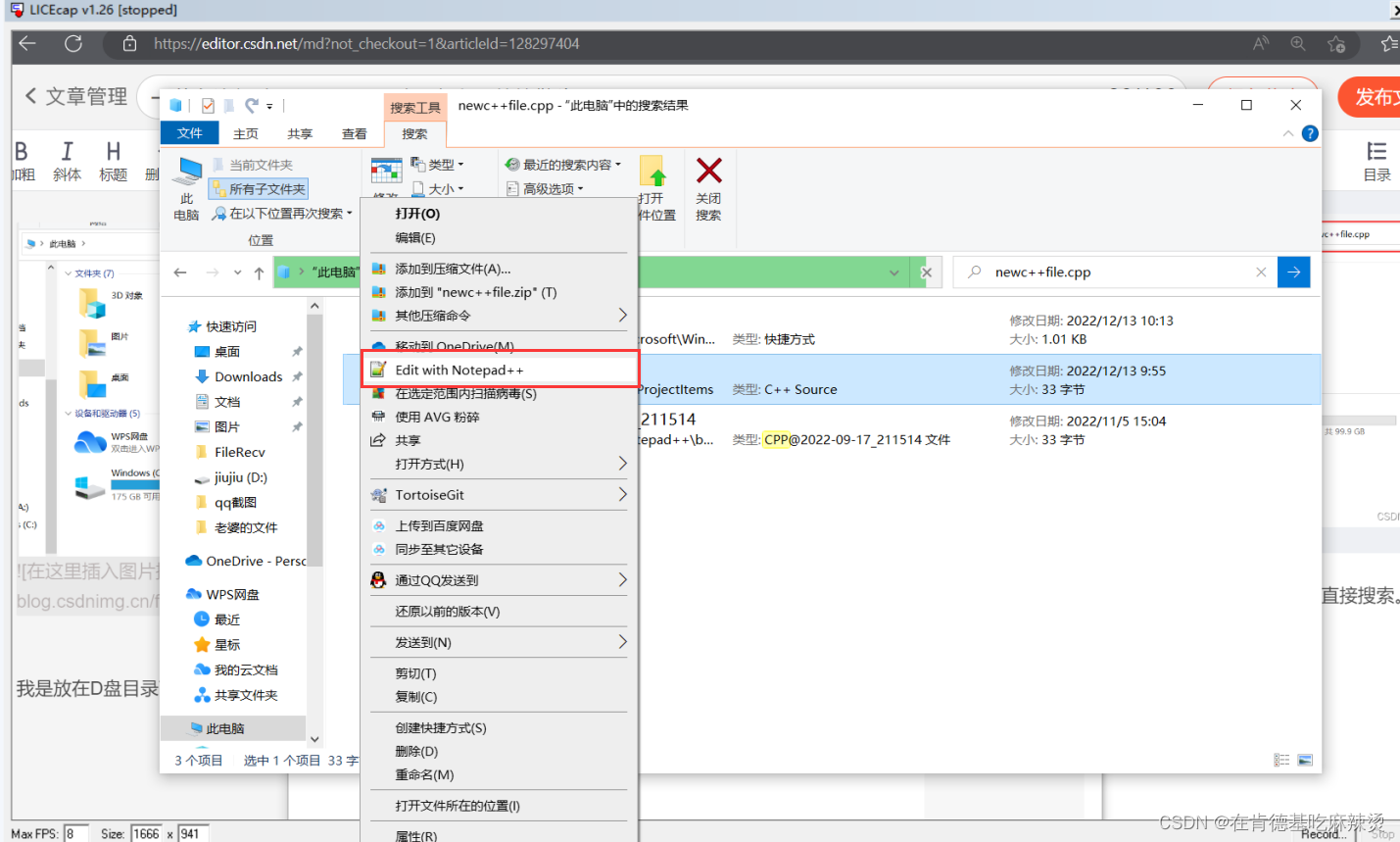Switch to the 文件 ribbon tab
This screenshot has width=1400, height=842.
point(189,133)
